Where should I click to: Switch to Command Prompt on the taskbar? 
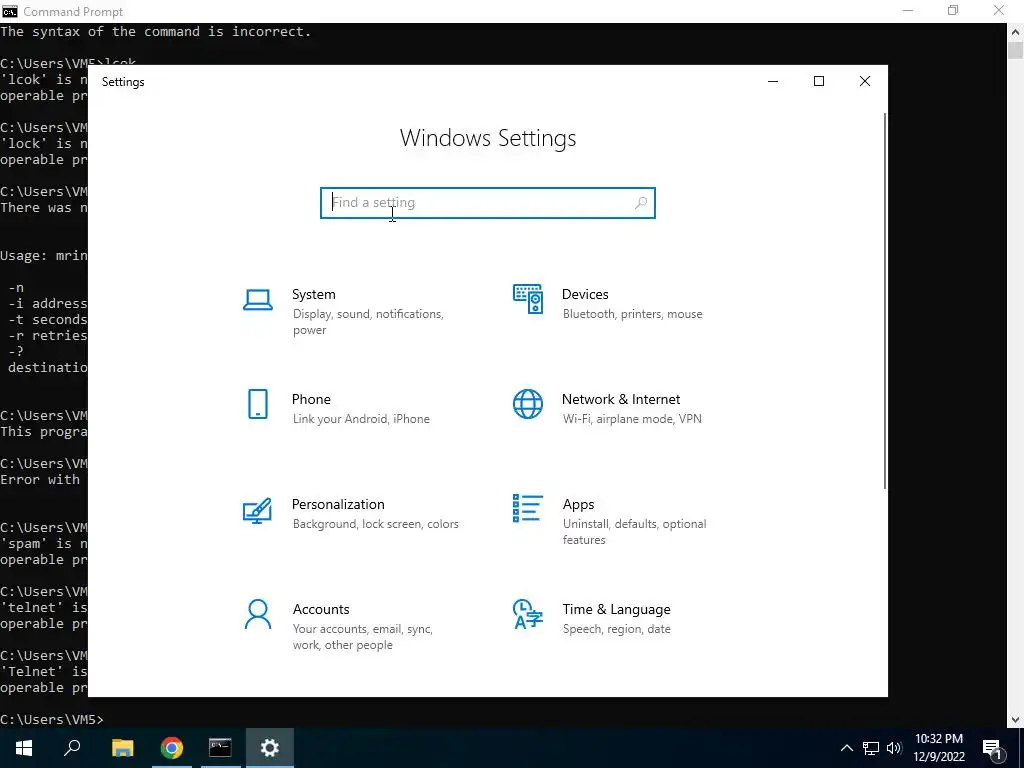[220, 748]
